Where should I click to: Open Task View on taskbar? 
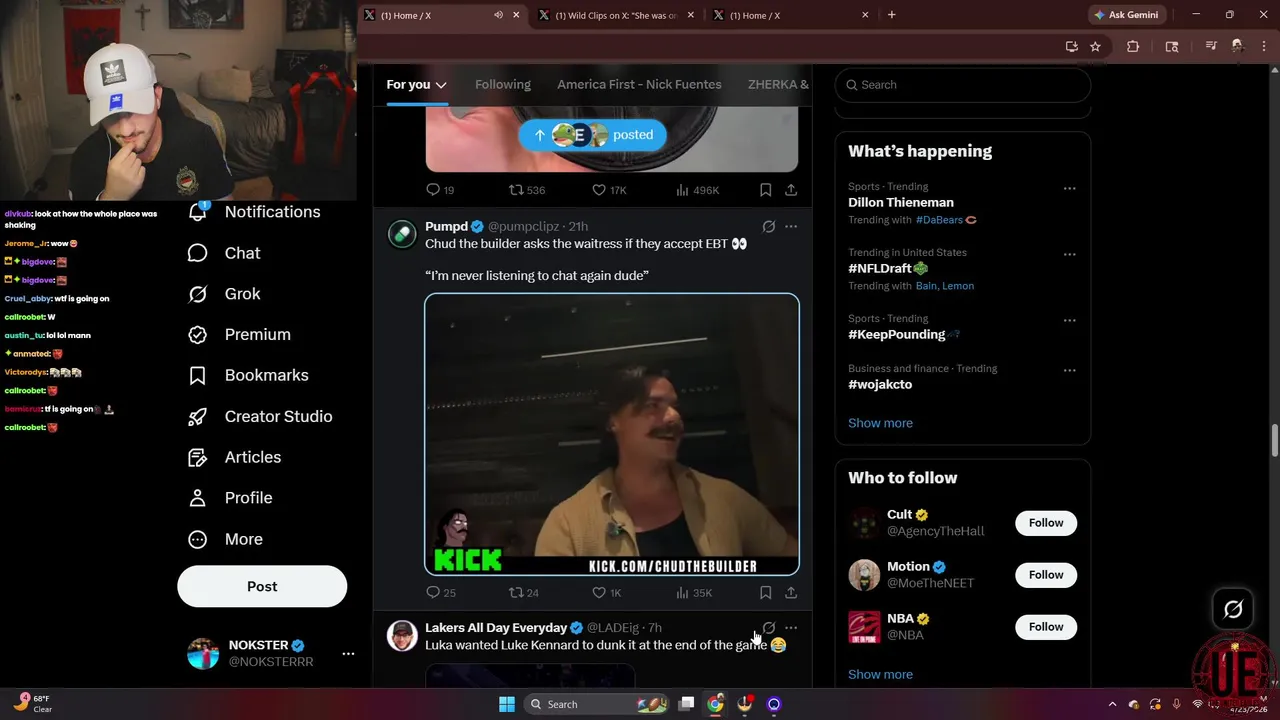(x=686, y=704)
